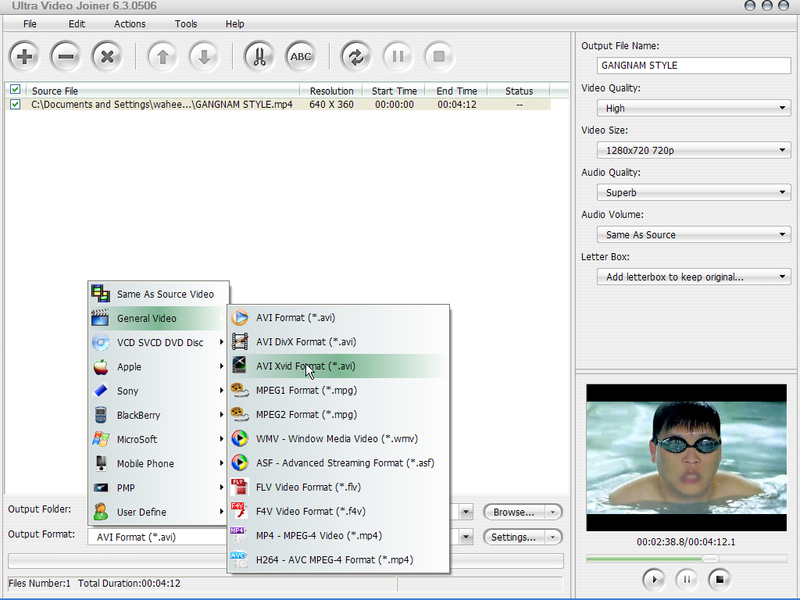Open the Settings button arrow menu
This screenshot has width=800, height=600.
coord(553,537)
